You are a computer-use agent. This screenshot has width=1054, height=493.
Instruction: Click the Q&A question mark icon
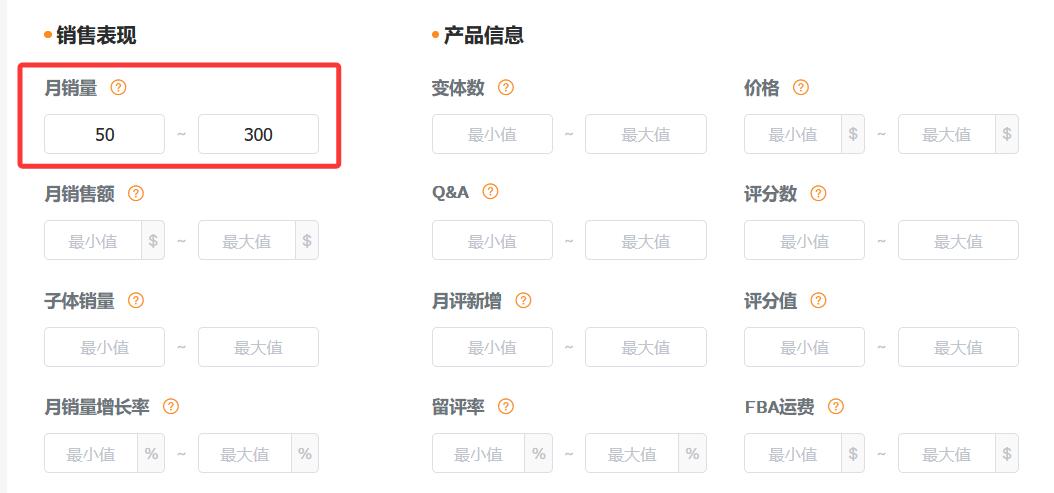(x=490, y=192)
